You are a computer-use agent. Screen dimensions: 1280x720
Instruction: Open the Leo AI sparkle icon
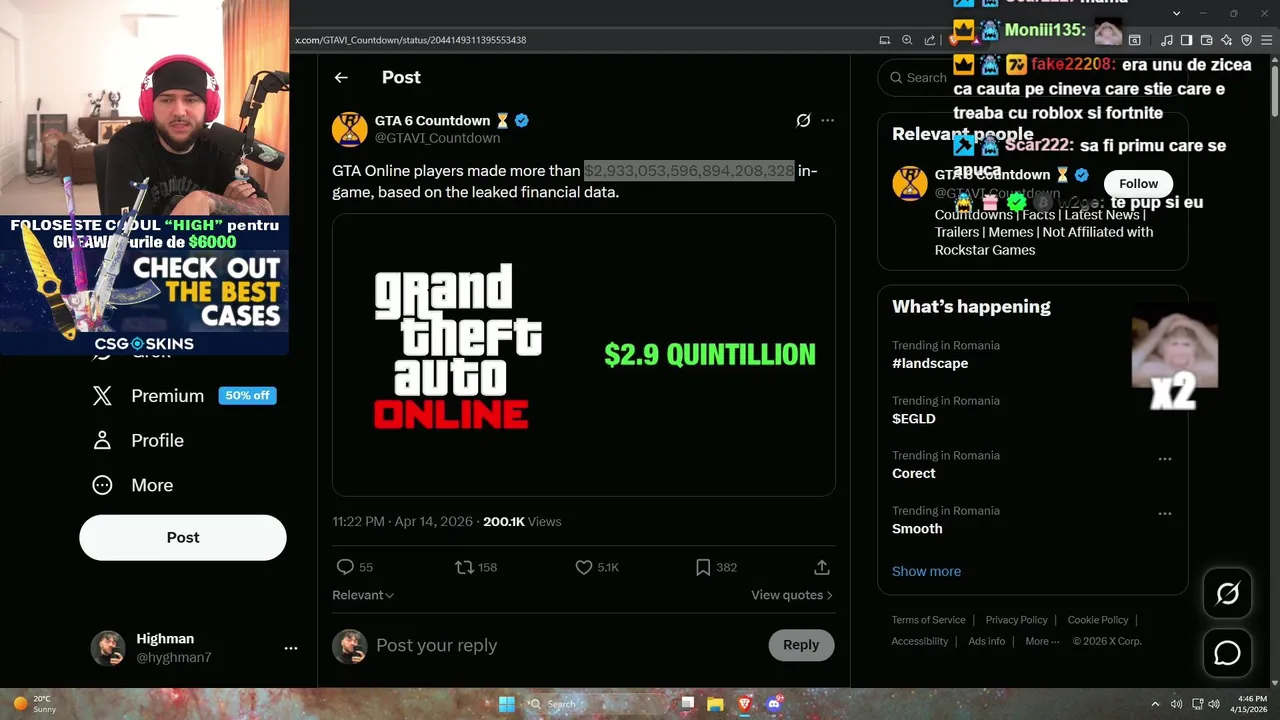(1226, 40)
